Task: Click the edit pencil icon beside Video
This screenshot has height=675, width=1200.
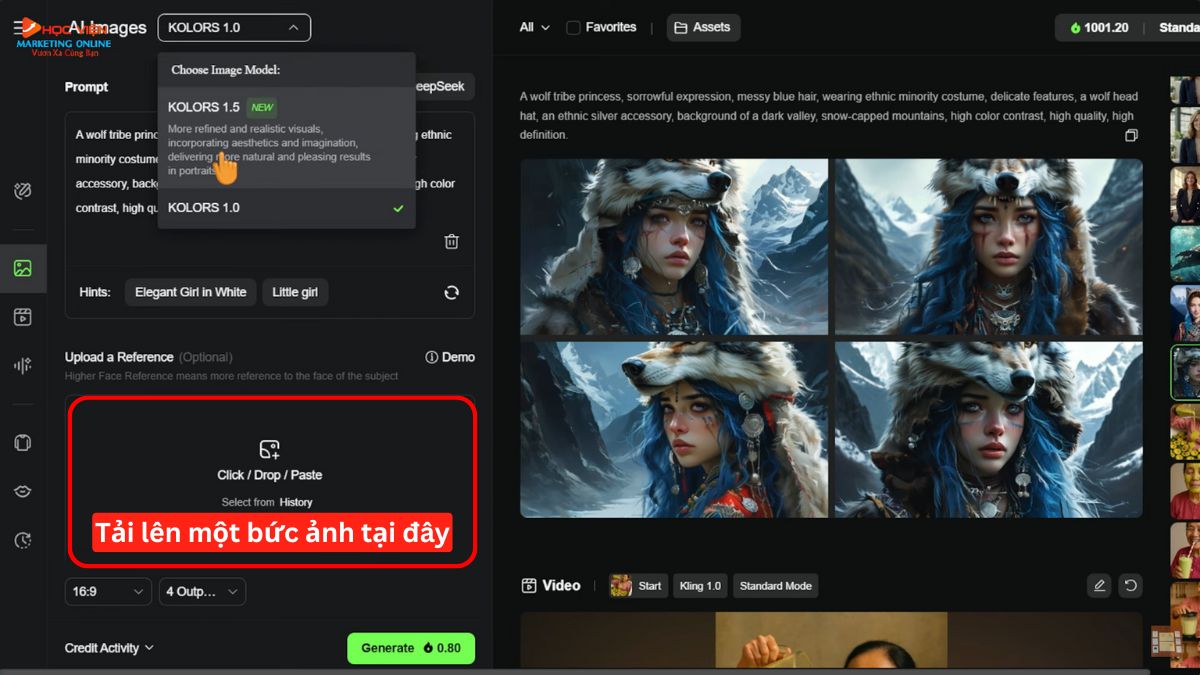Action: [1100, 585]
